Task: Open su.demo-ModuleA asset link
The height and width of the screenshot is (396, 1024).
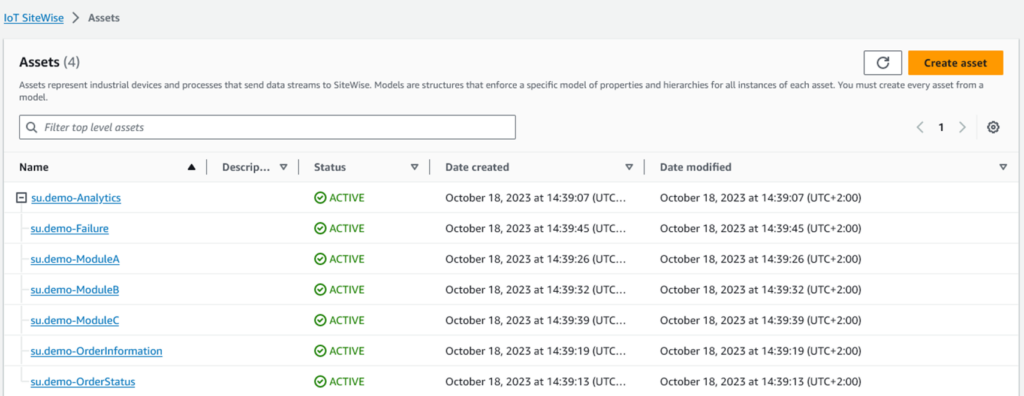Action: (75, 259)
